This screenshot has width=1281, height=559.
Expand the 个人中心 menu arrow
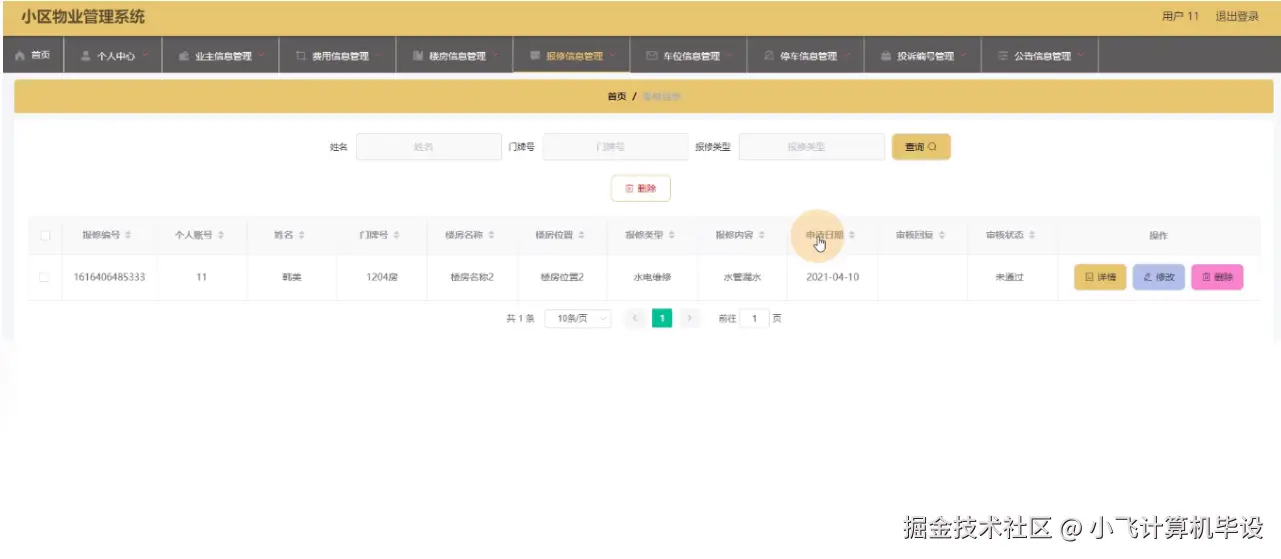click(x=146, y=56)
